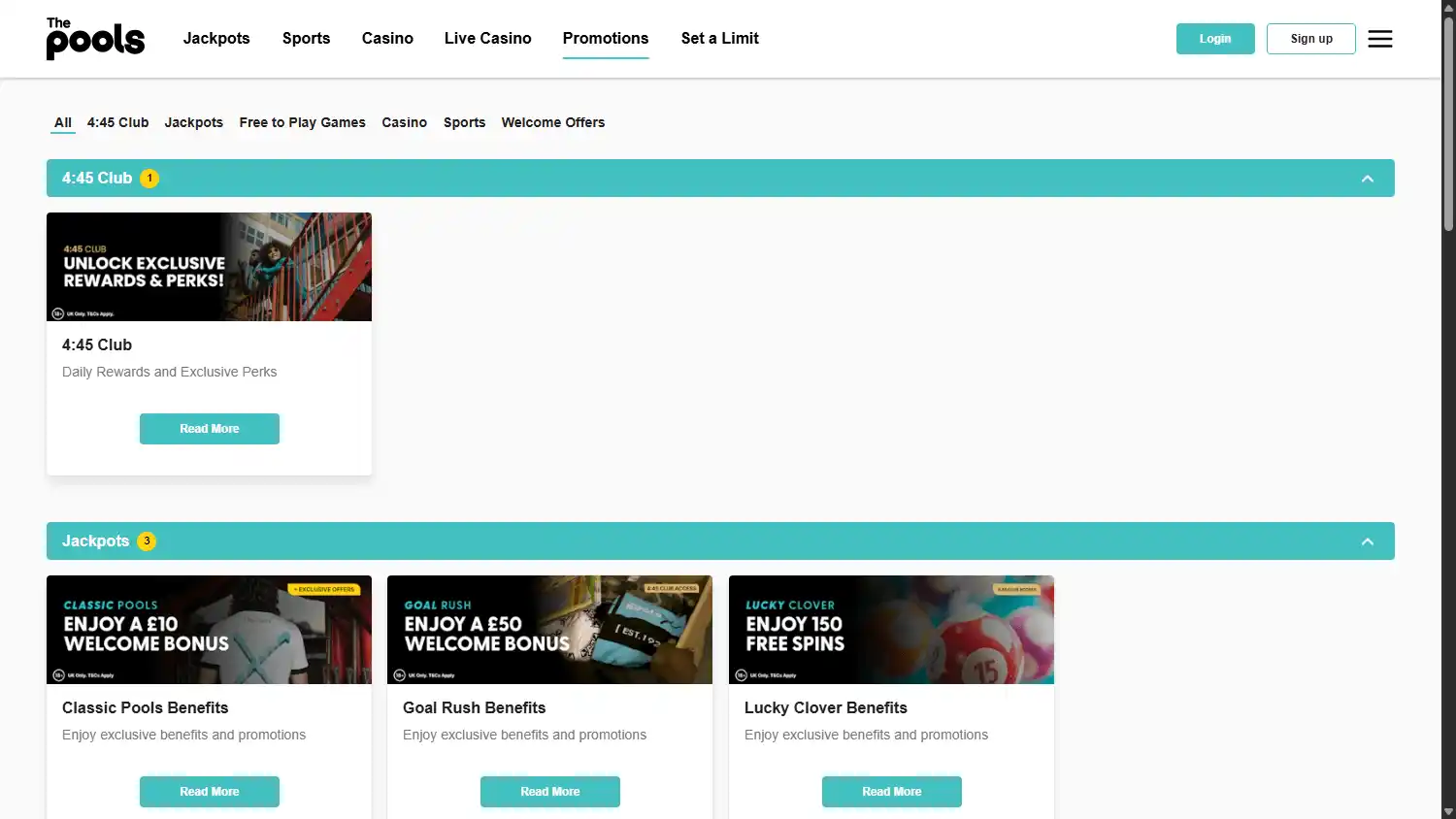Viewport: 1456px width, 819px height.
Task: Select the Sports filter tab
Action: click(465, 122)
